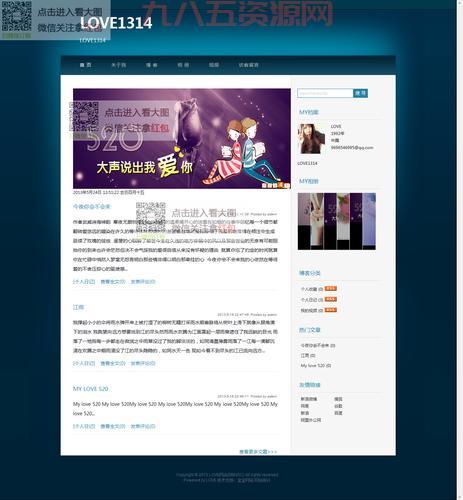Open the 视频 navigation item
Viewport: 463px width, 500px height.
214,65
